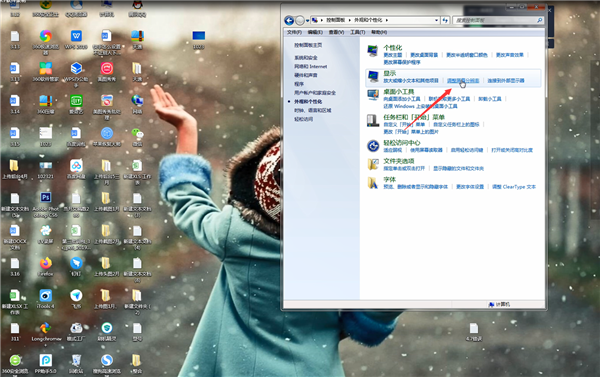
Task: Open 搜狗高速浏览器 desktop icon
Action: click(107, 360)
